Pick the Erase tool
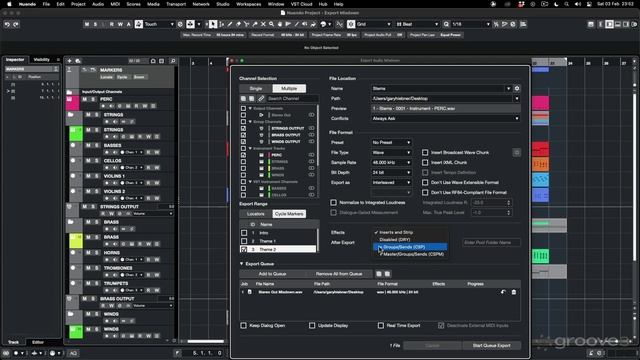 click(x=238, y=24)
